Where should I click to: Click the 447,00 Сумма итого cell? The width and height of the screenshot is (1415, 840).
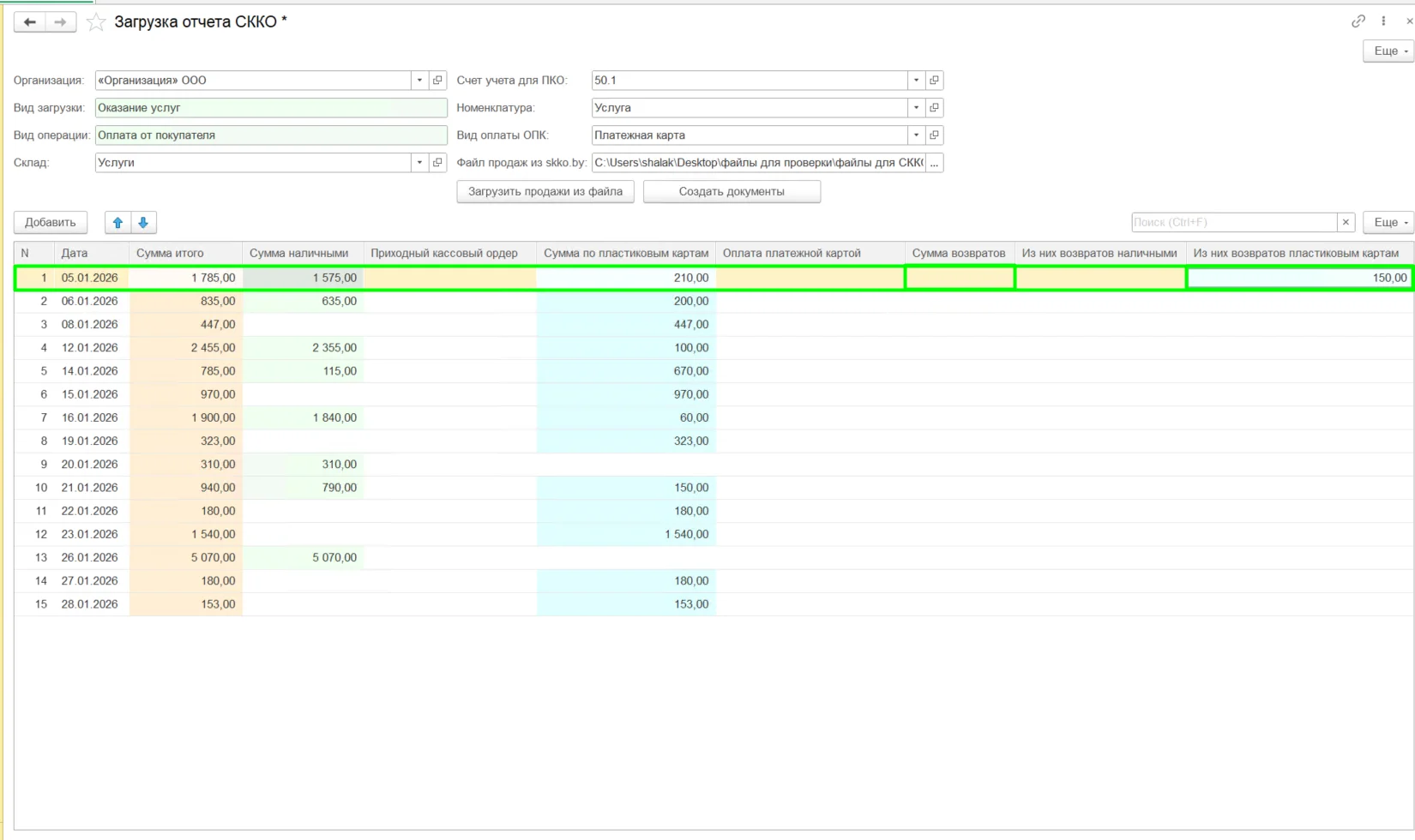[x=185, y=325]
